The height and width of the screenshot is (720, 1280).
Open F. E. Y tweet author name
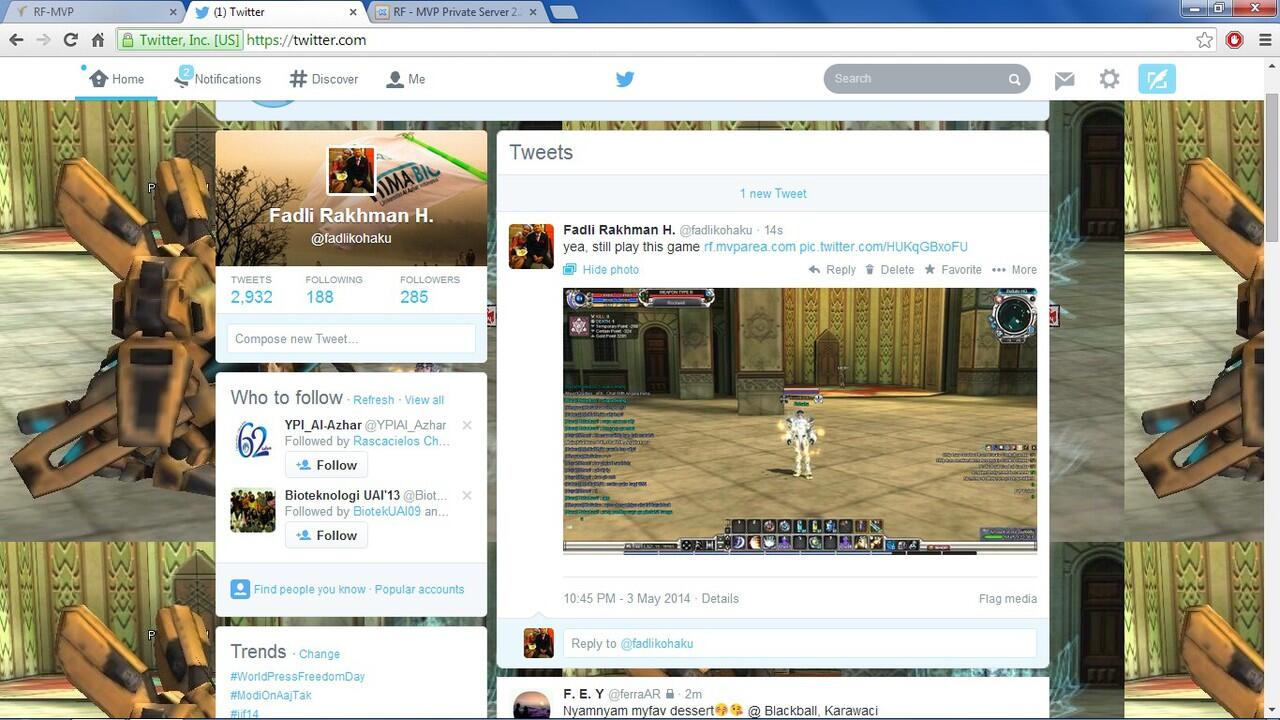[584, 693]
